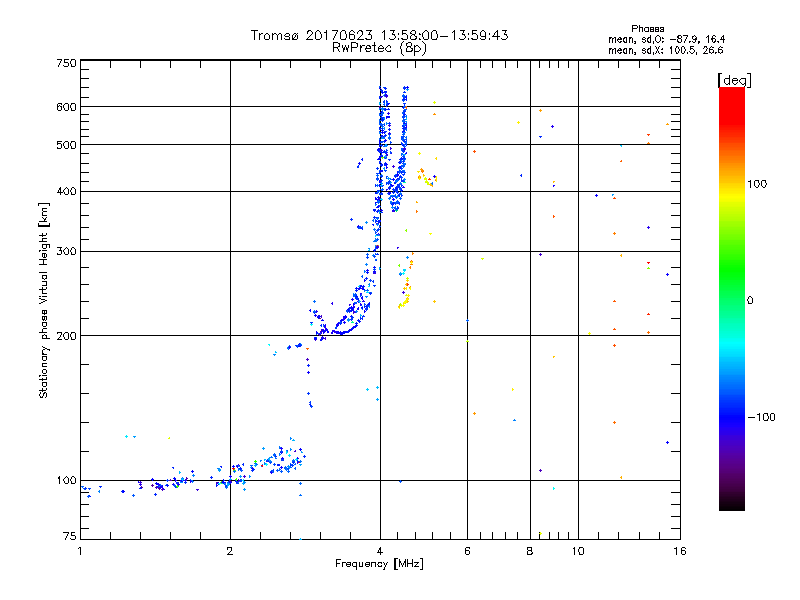Click the x-axis tick label '16'
Viewport: 800px width, 600px height.
680,551
